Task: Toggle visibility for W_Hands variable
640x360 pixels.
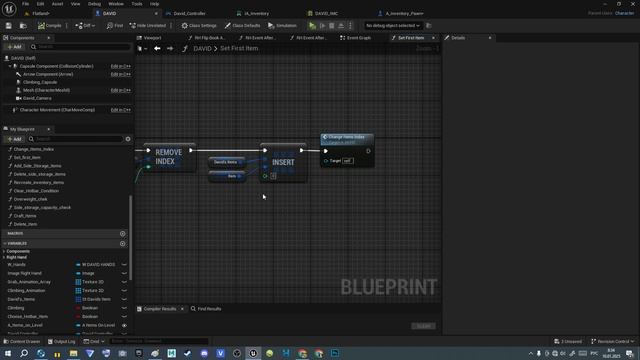Action: (x=124, y=264)
